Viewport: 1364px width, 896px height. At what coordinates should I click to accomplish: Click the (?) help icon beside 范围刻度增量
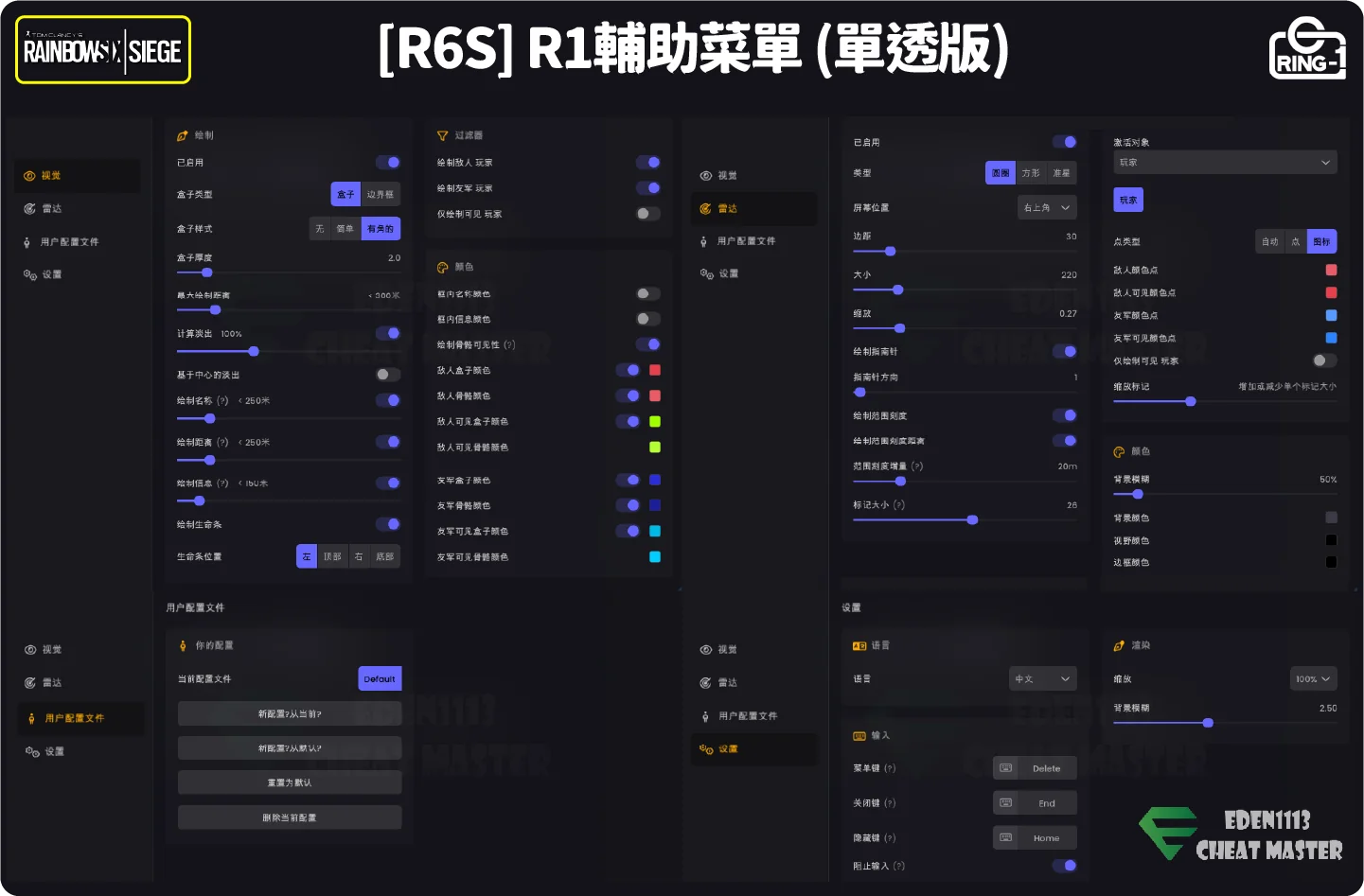[917, 466]
